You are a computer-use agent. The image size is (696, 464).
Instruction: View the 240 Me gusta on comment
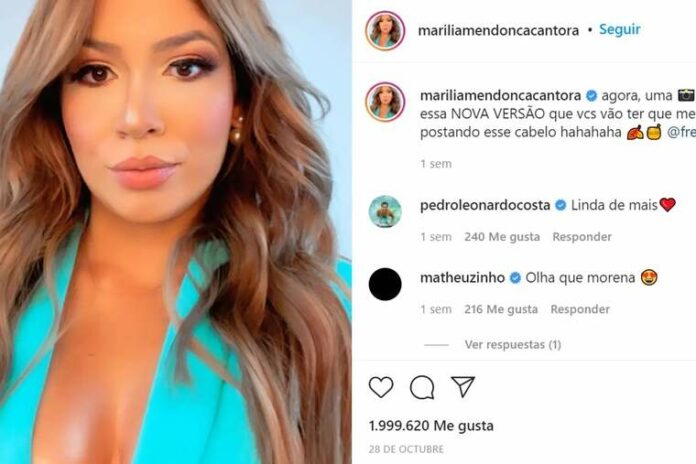(502, 237)
